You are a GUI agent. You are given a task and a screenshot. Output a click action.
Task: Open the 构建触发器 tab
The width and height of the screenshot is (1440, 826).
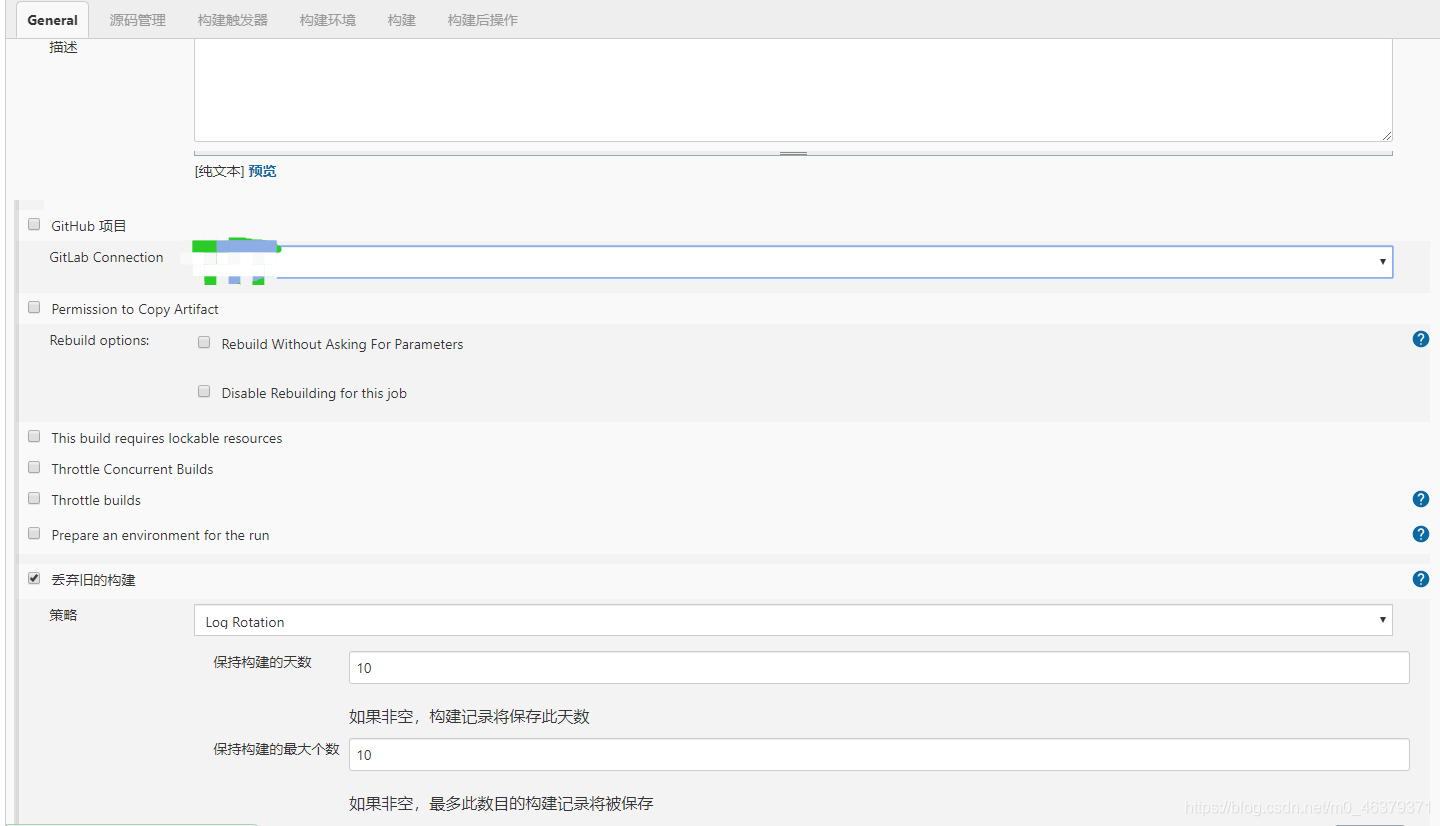[233, 20]
